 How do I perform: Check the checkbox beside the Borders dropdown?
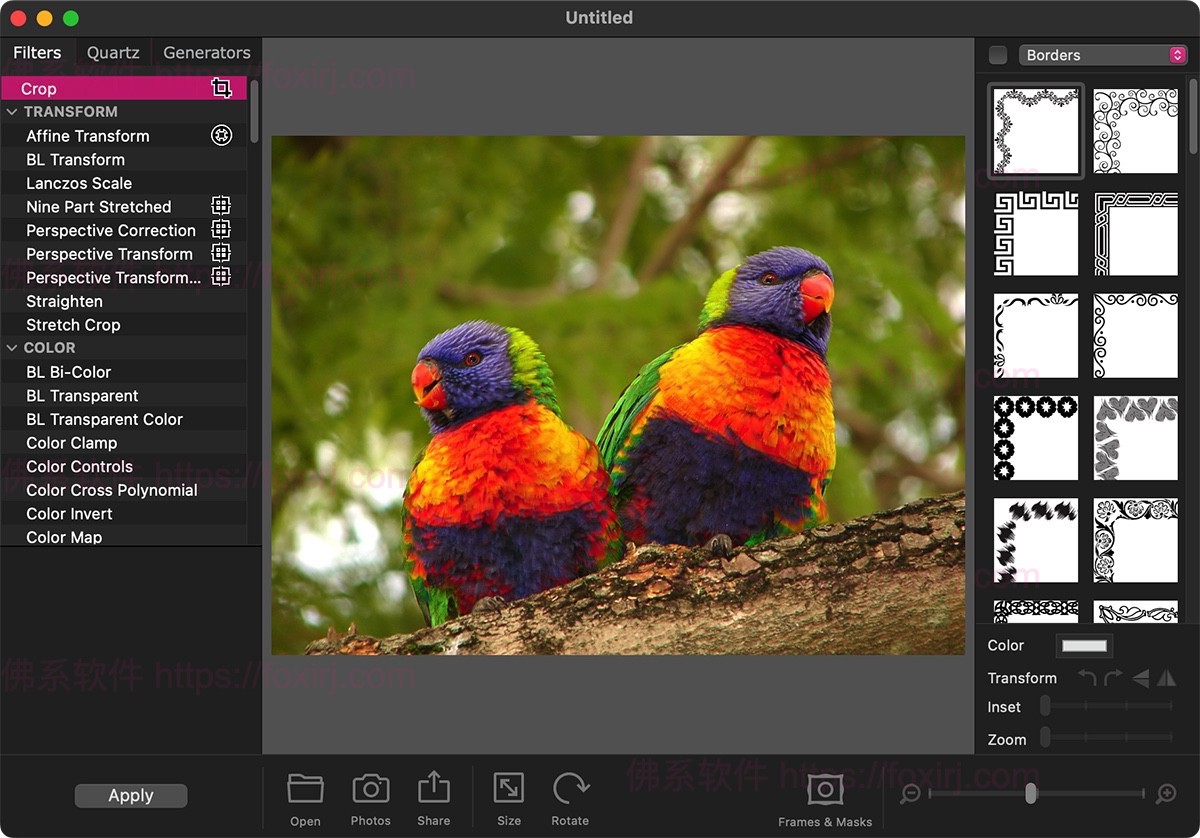coord(997,55)
